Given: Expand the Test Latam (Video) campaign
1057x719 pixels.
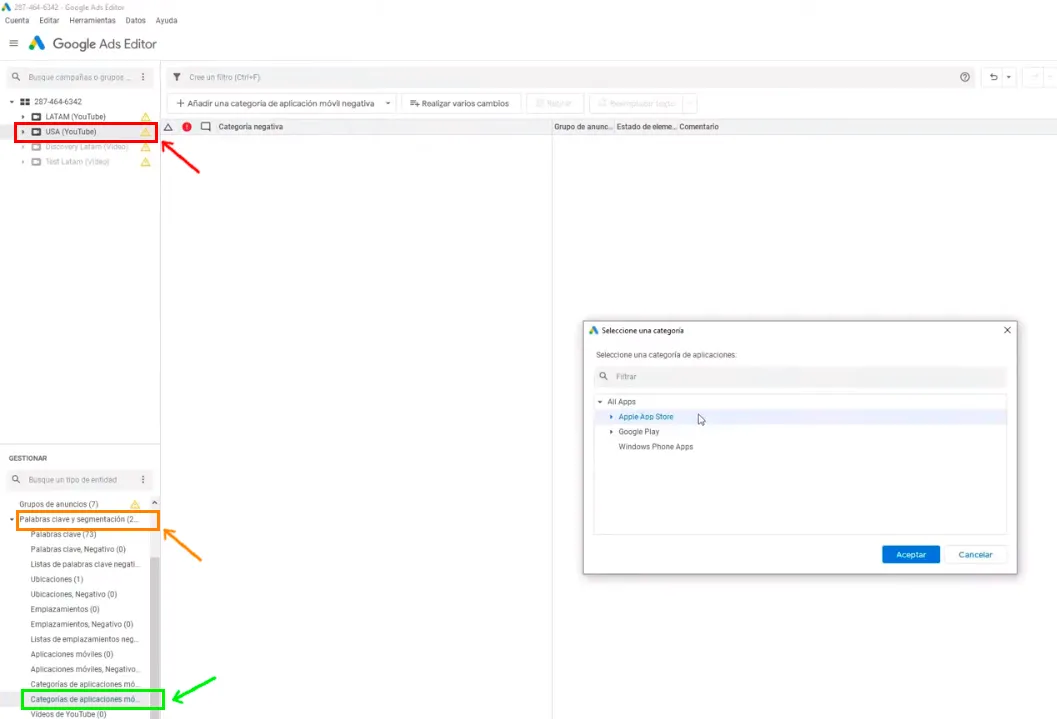Looking at the screenshot, I should pyautogui.click(x=23, y=162).
